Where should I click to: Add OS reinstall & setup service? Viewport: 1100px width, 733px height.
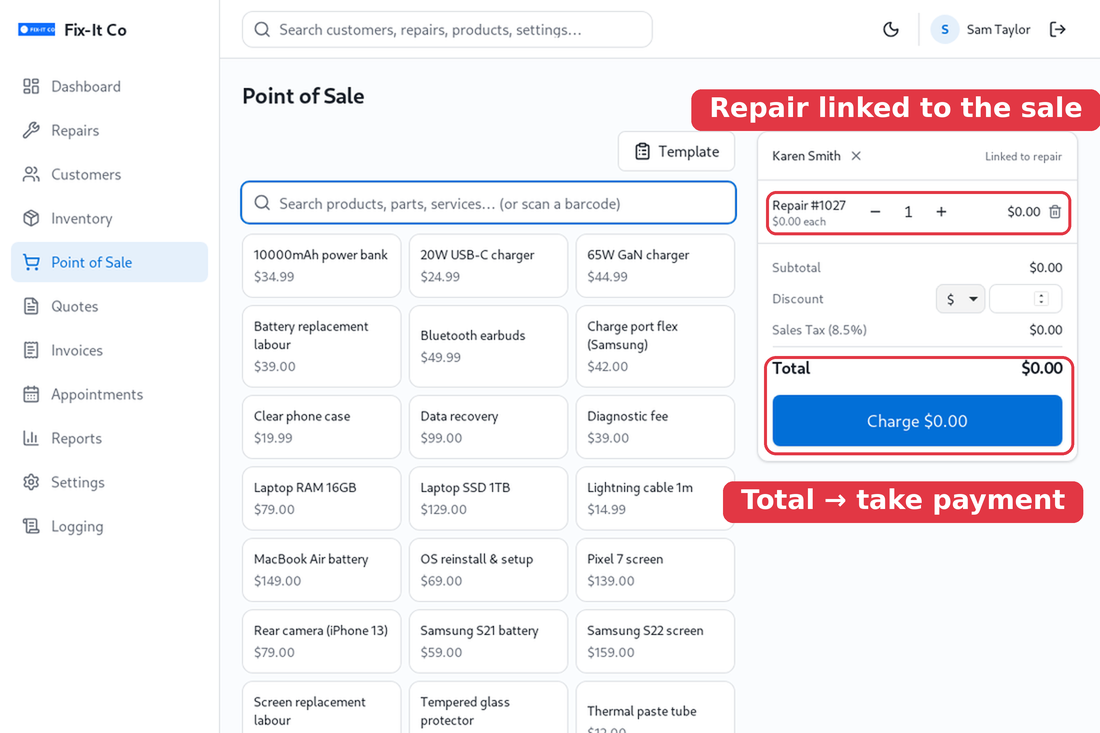(488, 570)
